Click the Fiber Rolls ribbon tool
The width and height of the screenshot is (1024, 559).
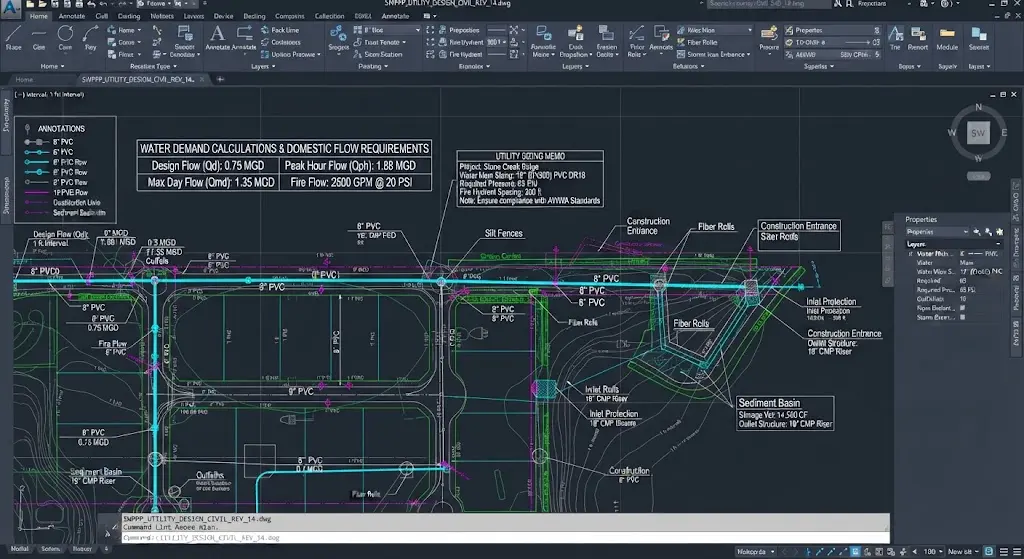click(x=697, y=42)
